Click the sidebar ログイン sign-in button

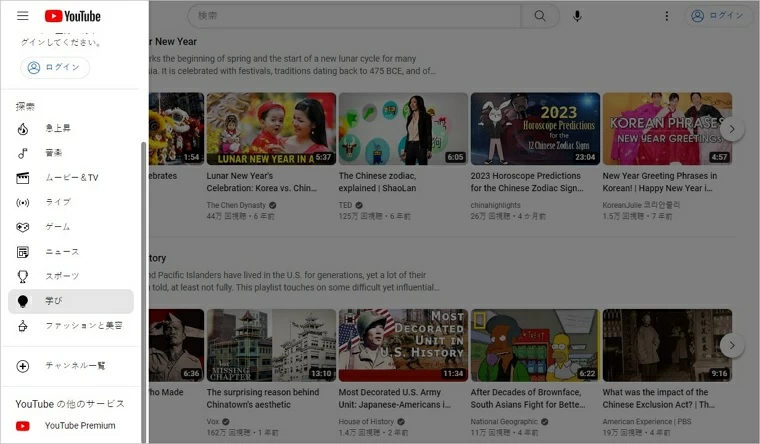click(55, 67)
